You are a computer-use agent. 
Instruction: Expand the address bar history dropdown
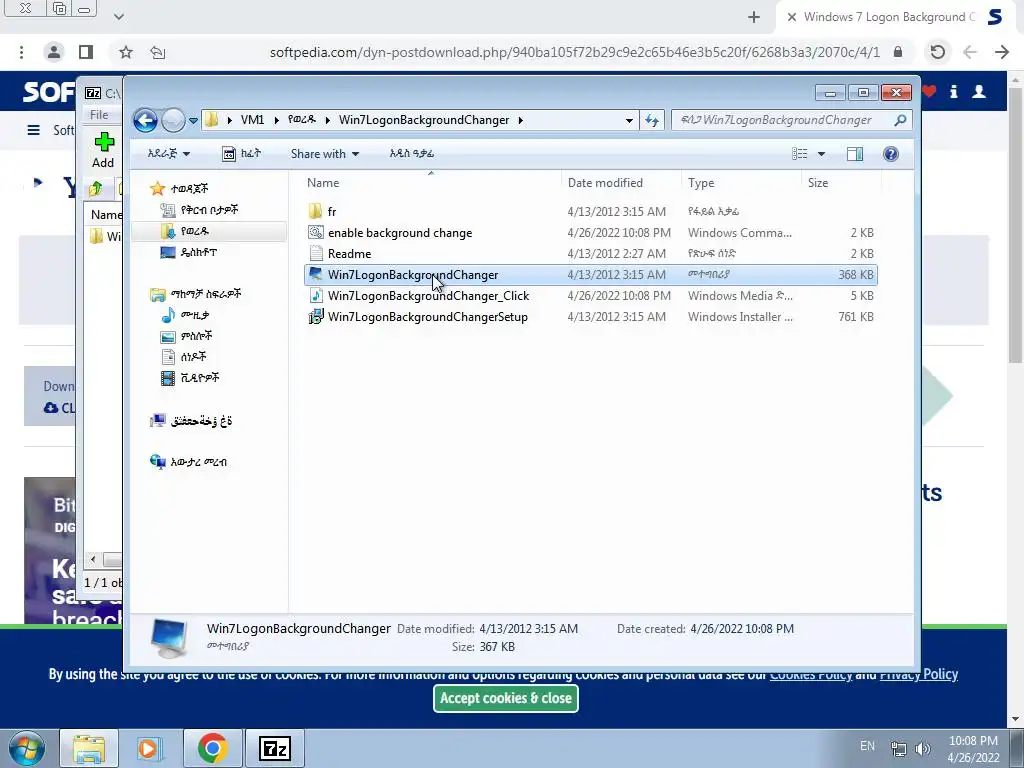[629, 121]
